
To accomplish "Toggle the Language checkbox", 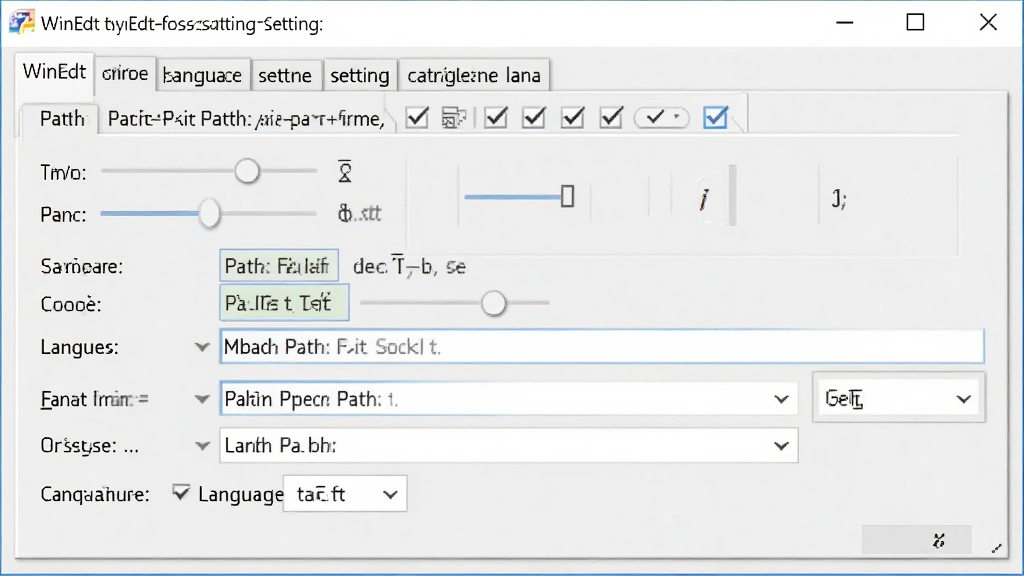I will (181, 492).
